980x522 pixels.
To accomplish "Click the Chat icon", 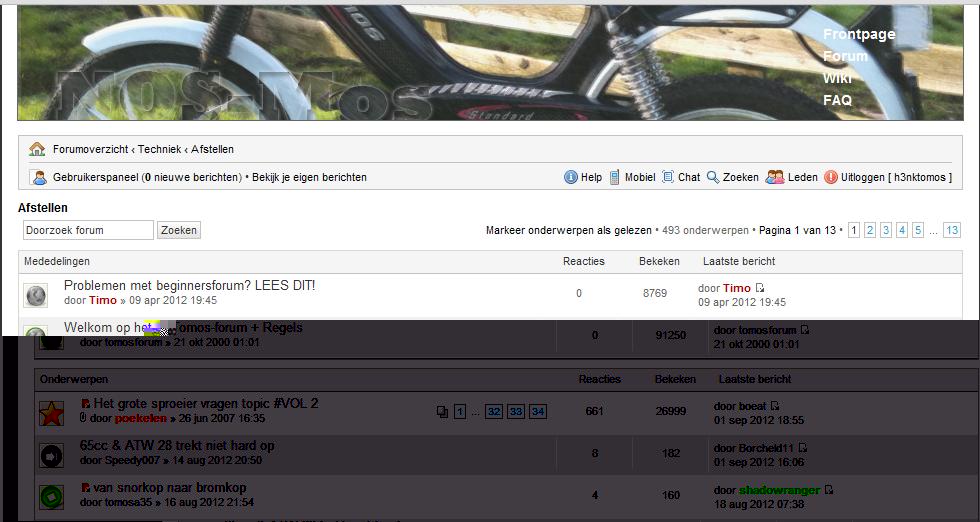I will tap(668, 177).
